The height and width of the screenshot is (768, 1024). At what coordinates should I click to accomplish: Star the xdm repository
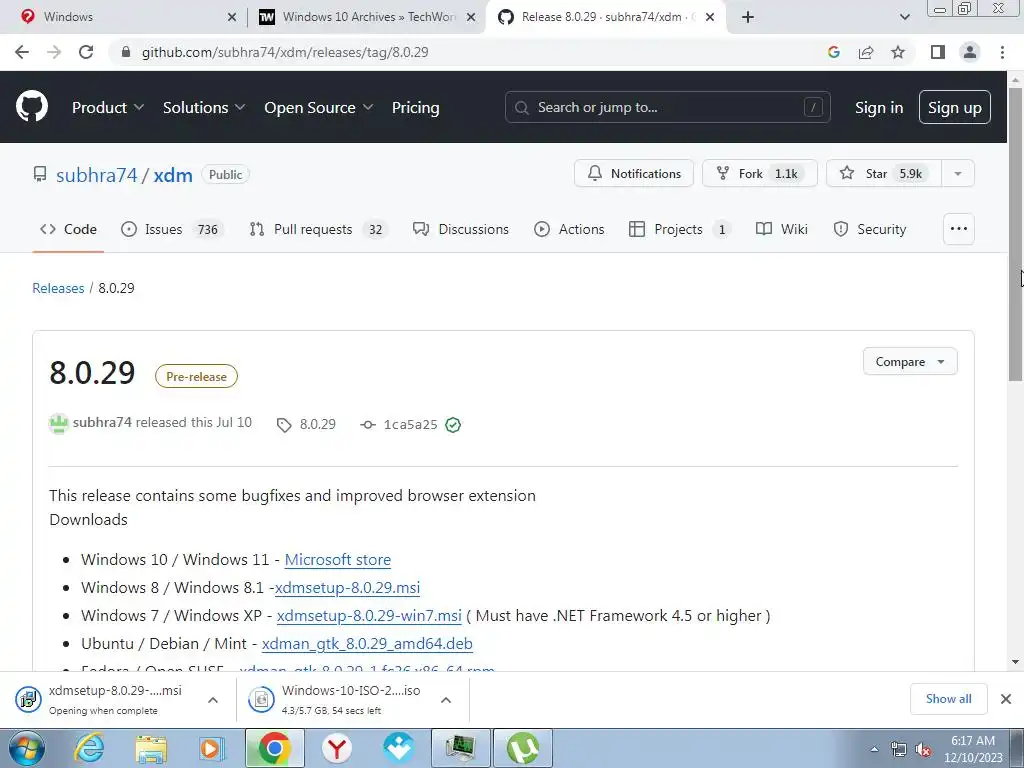click(x=884, y=174)
